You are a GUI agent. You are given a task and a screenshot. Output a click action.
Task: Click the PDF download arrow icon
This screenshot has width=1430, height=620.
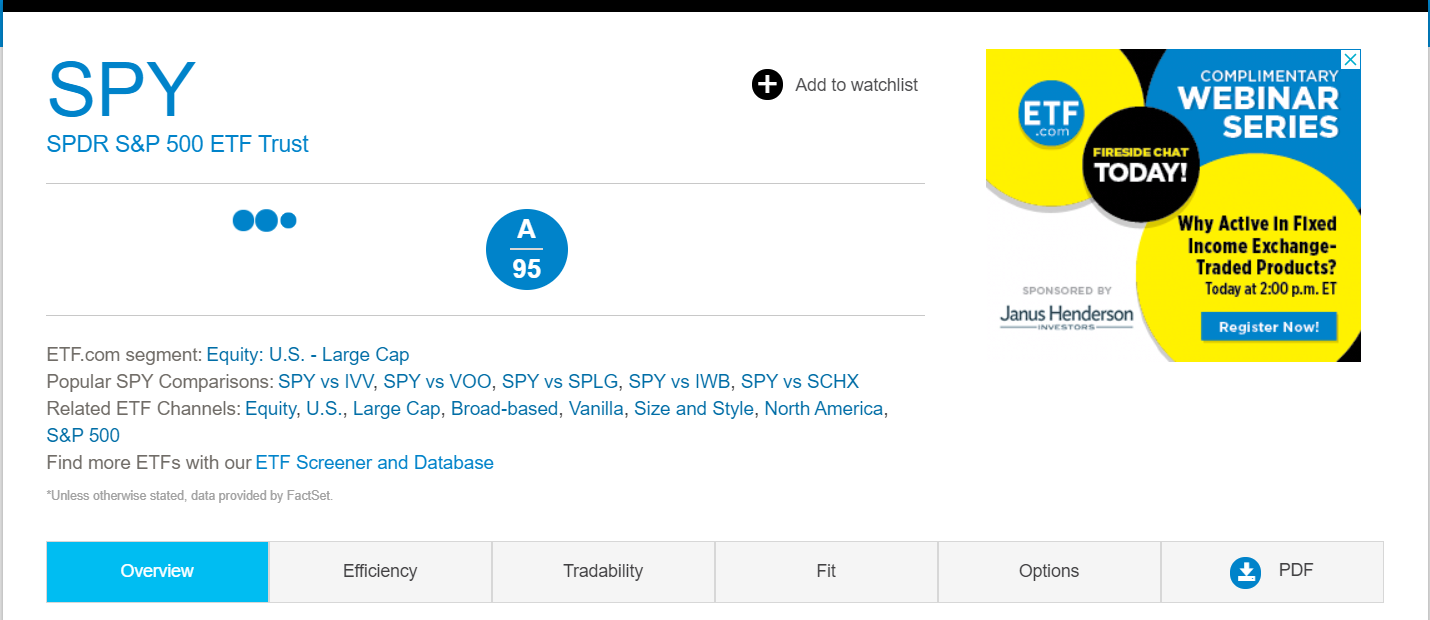(x=1245, y=572)
